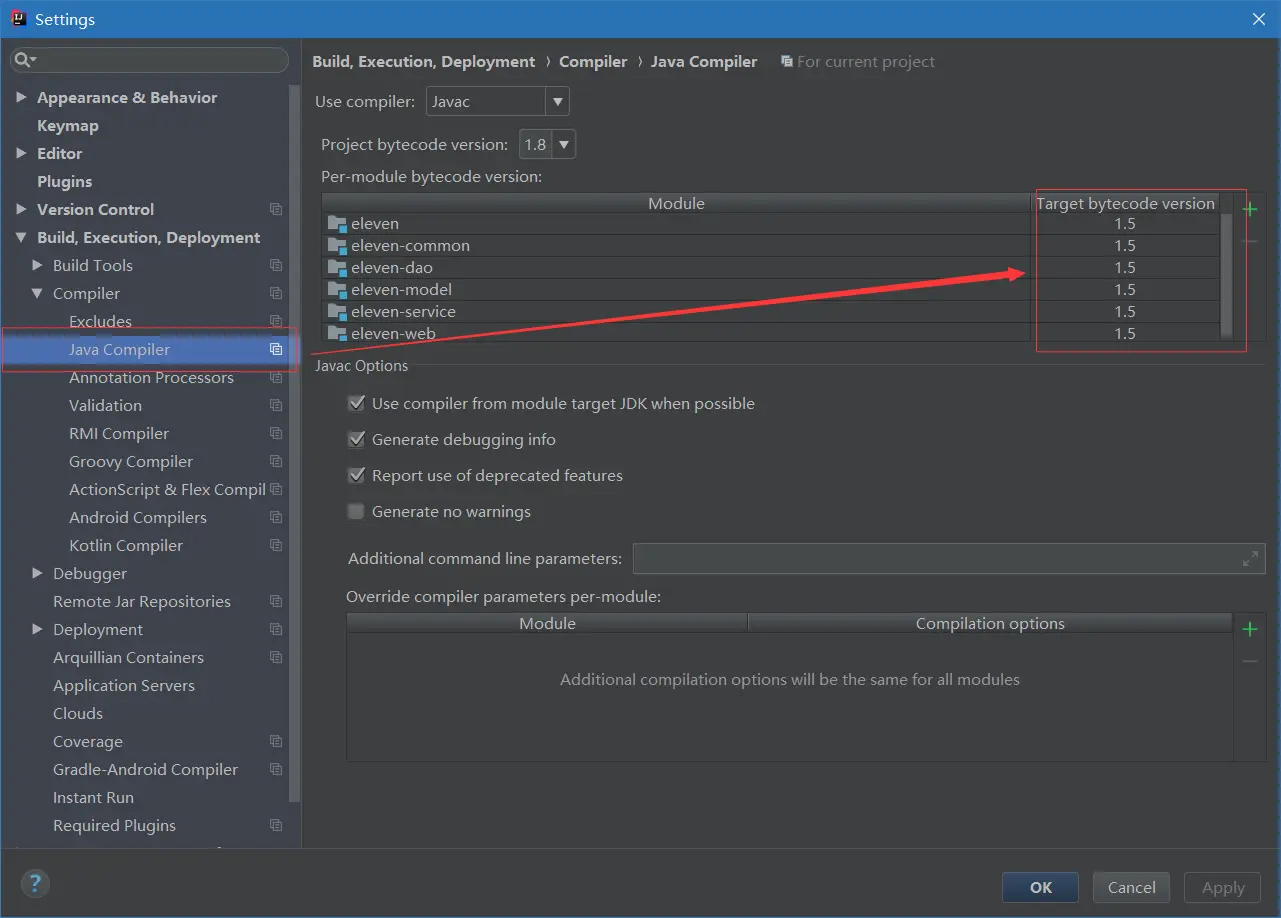The image size is (1281, 918).
Task: Open the Clouds settings page
Action: 78,714
